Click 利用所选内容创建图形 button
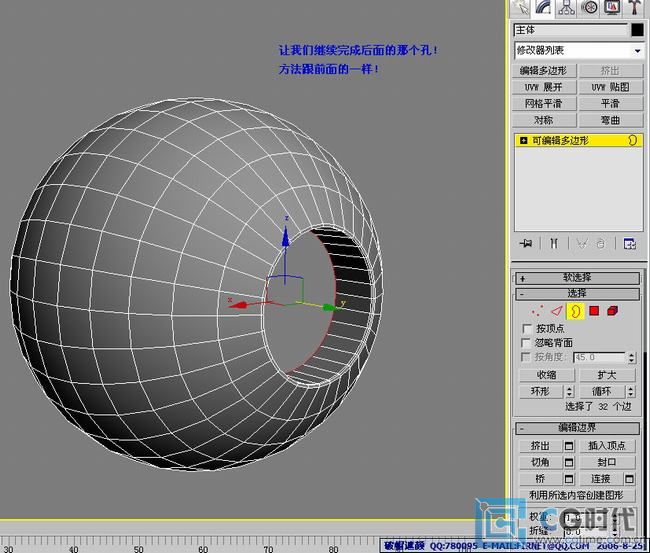Image resolution: width=650 pixels, height=553 pixels. coord(577,495)
